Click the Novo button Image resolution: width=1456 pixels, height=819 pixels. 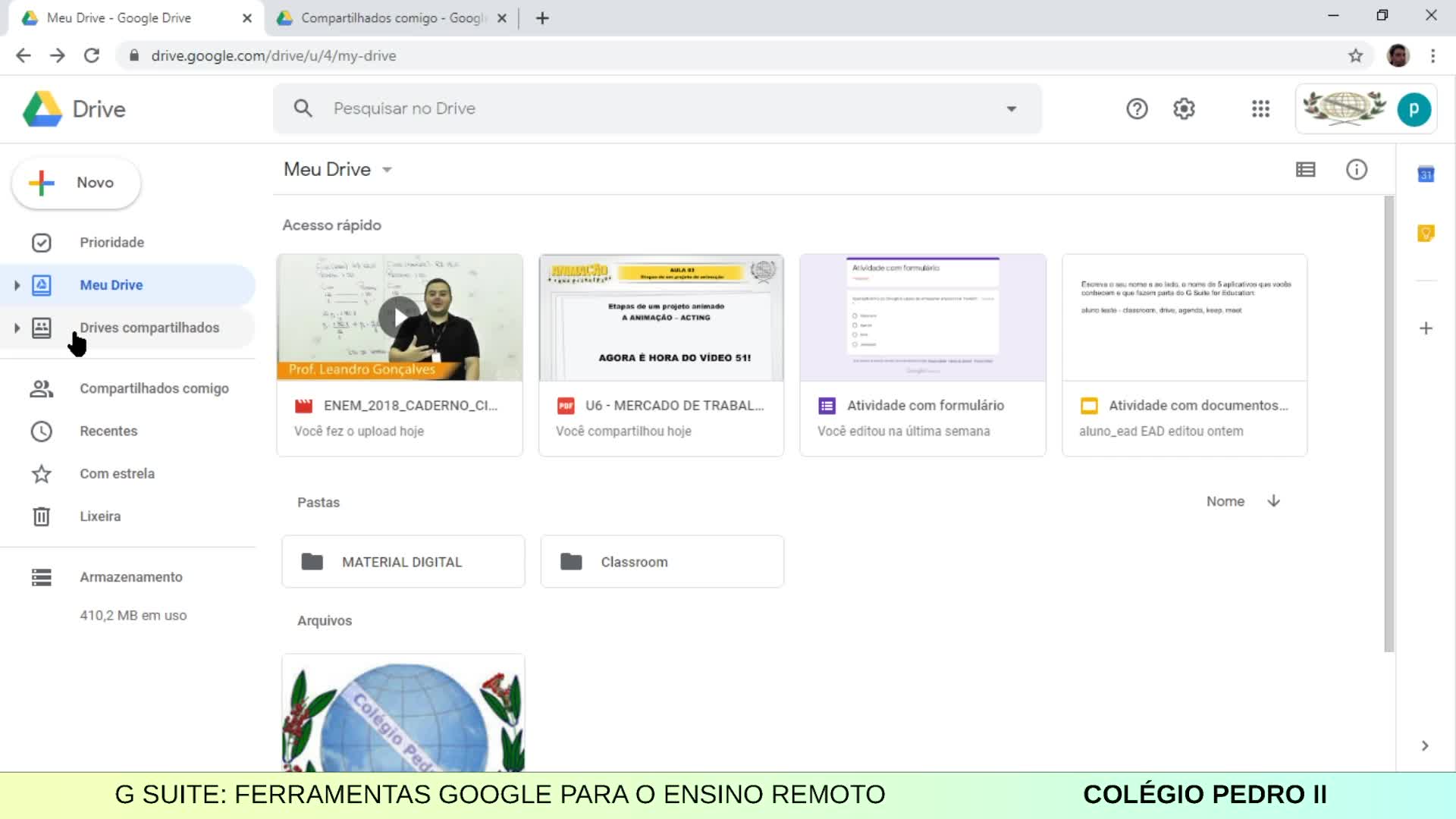coord(76,183)
